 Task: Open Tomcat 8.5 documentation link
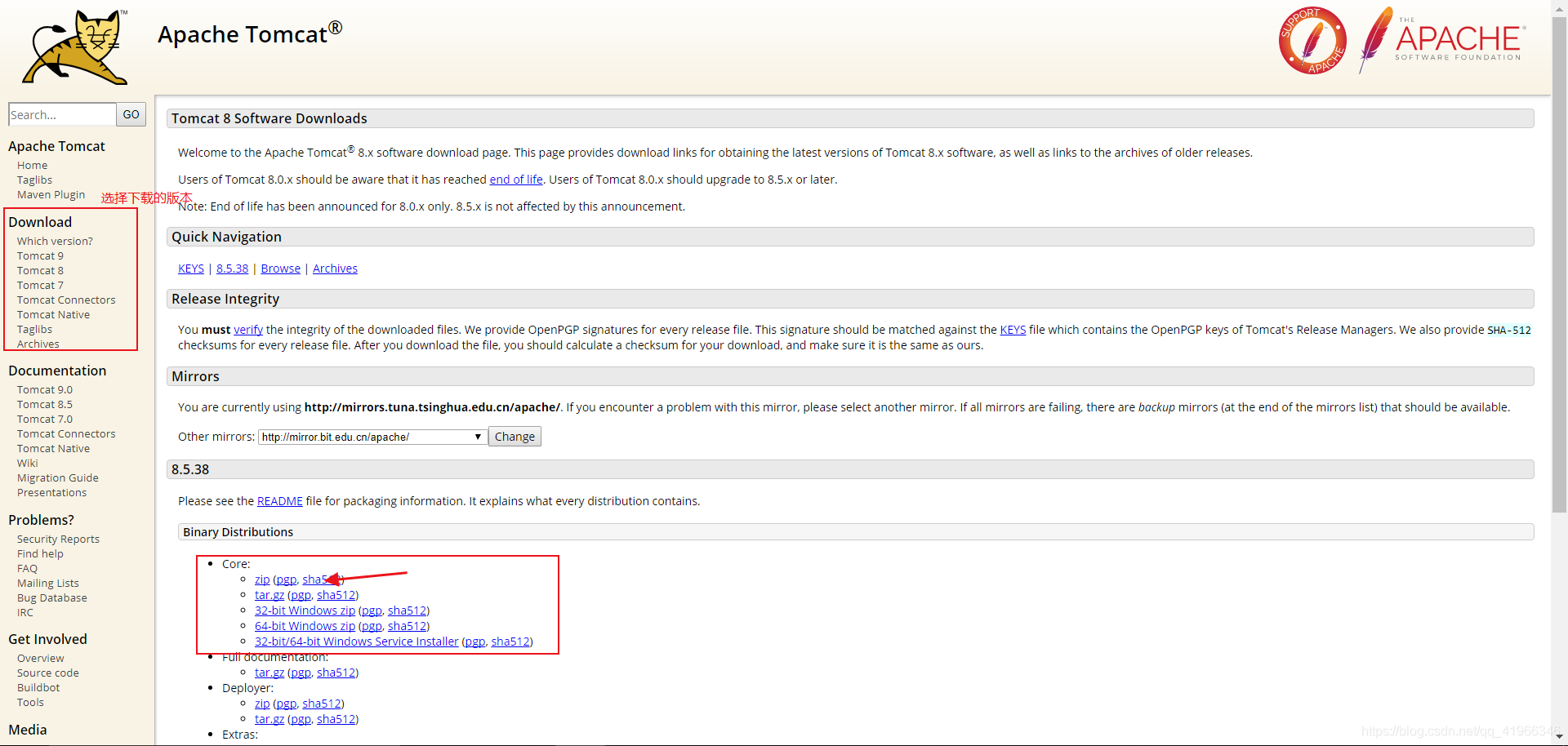pos(45,404)
